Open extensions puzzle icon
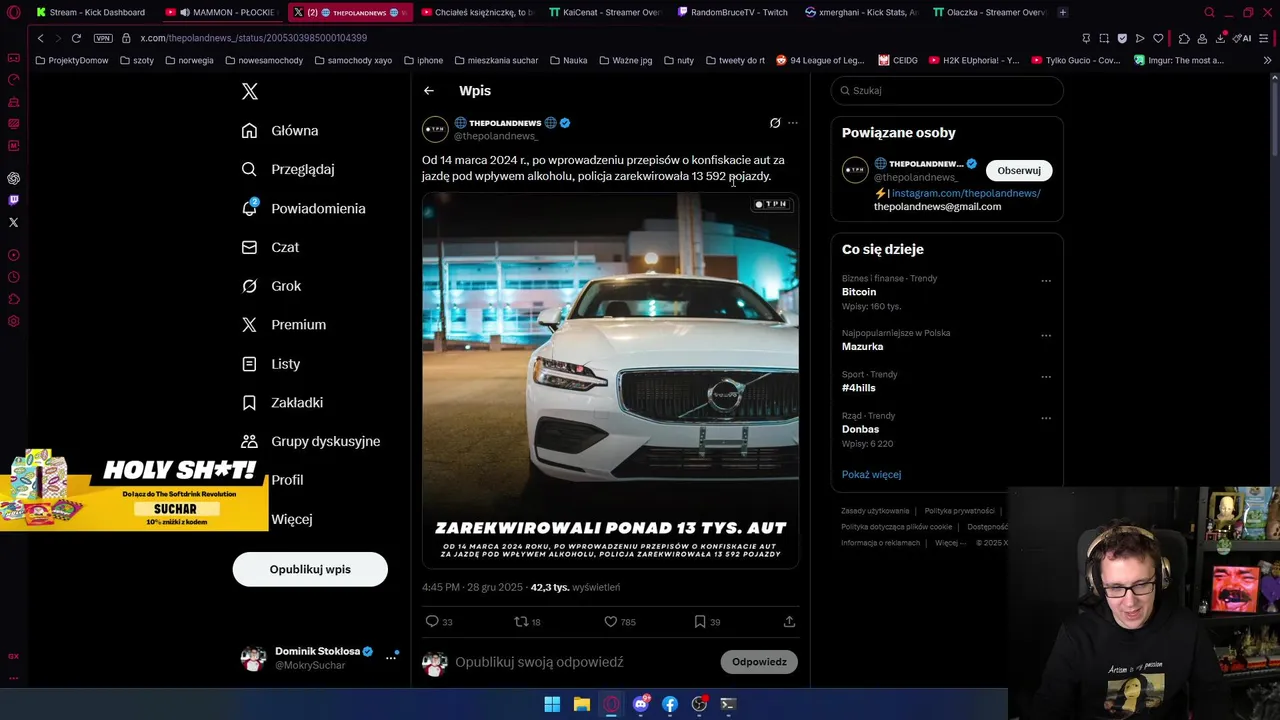This screenshot has height=720, width=1280. pyautogui.click(x=1184, y=38)
